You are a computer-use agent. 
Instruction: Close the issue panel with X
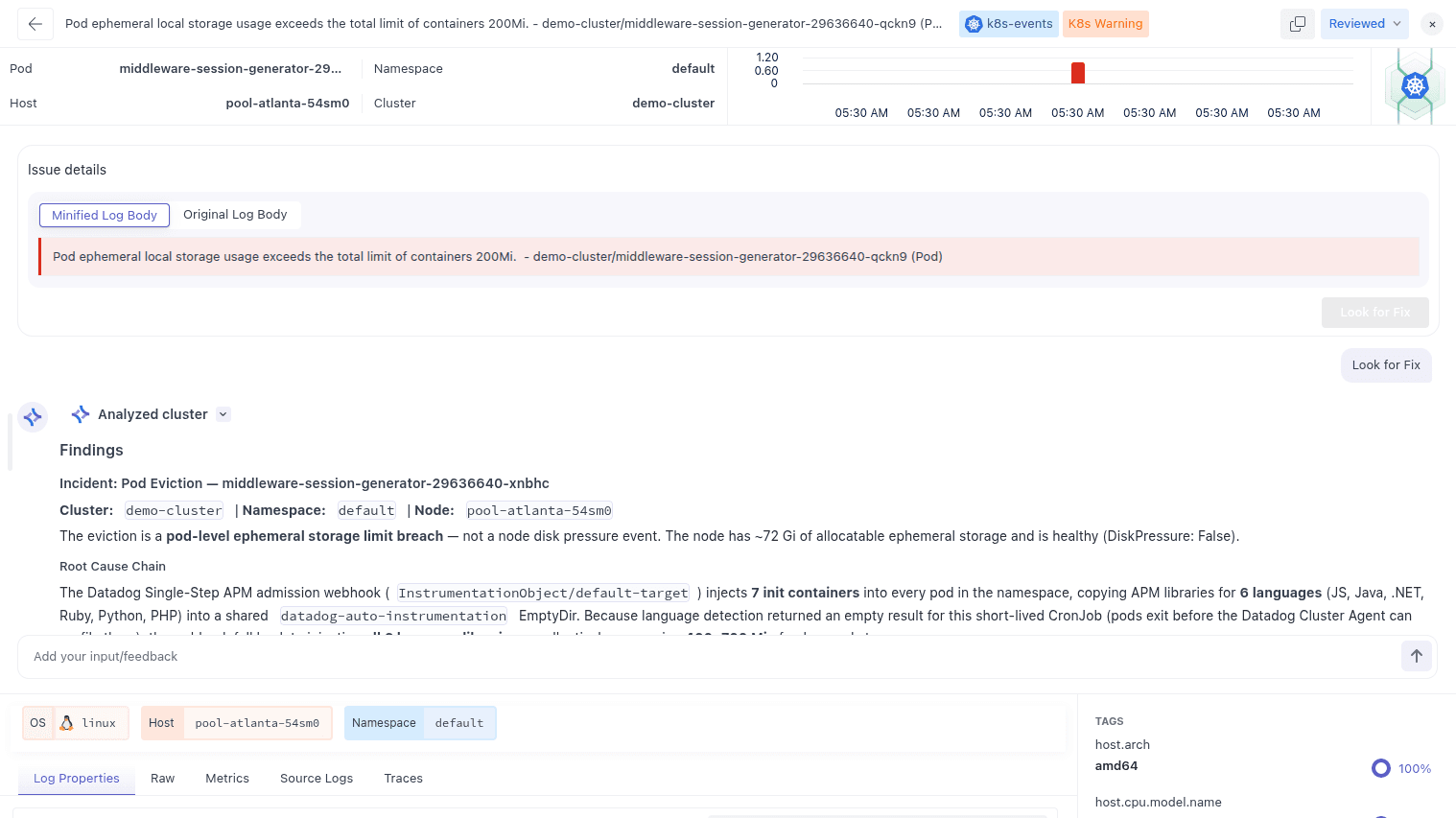point(1431,24)
